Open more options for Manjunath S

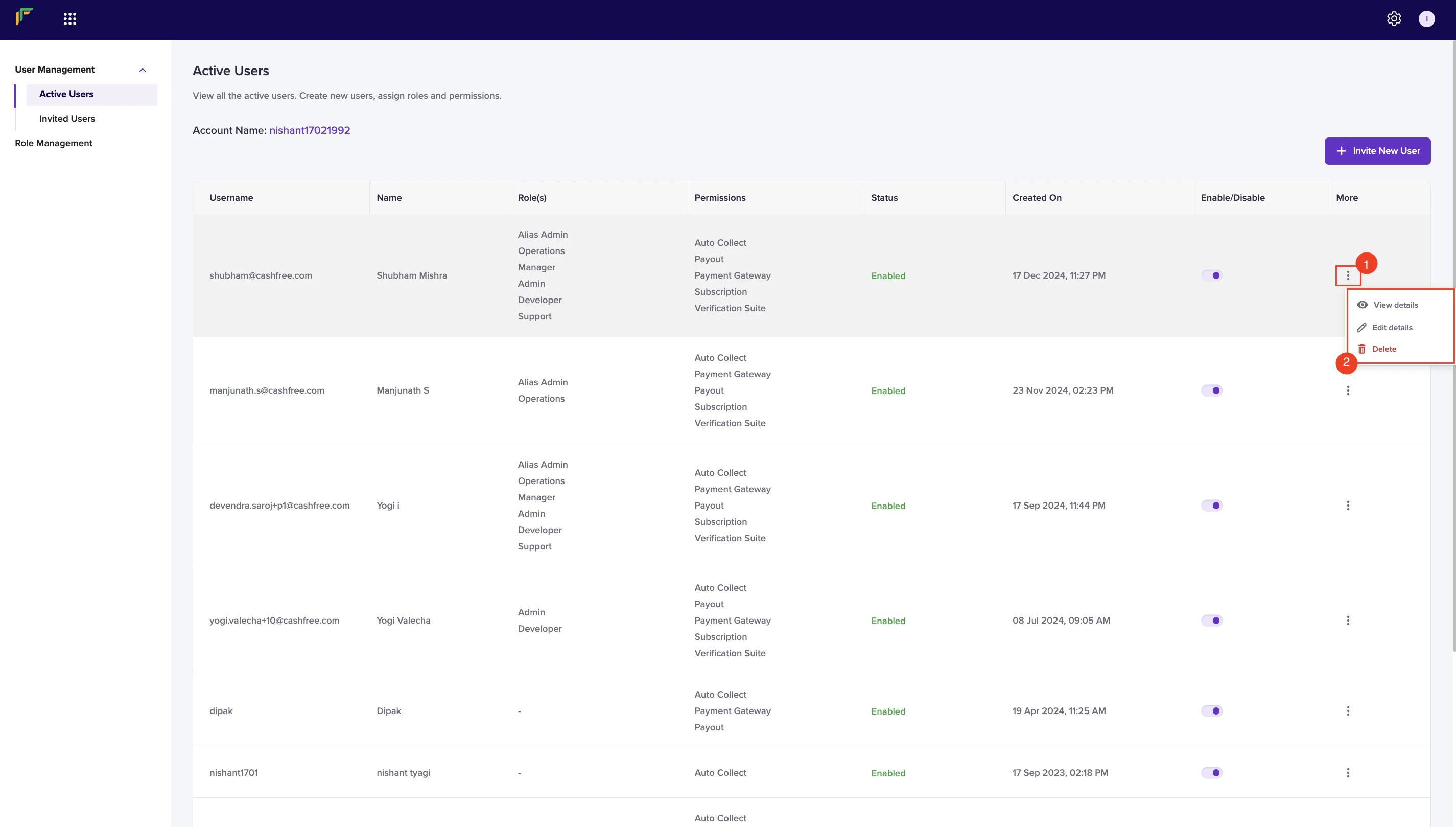coord(1348,391)
